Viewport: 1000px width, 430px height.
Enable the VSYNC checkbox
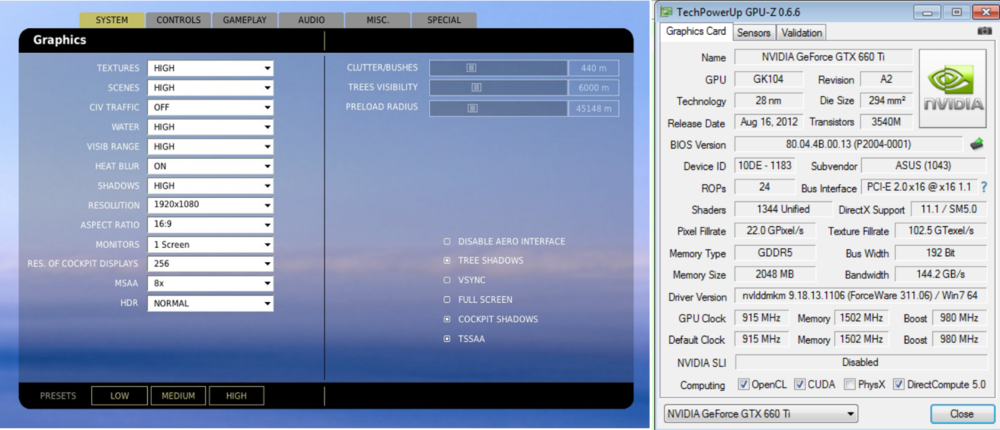coord(447,279)
